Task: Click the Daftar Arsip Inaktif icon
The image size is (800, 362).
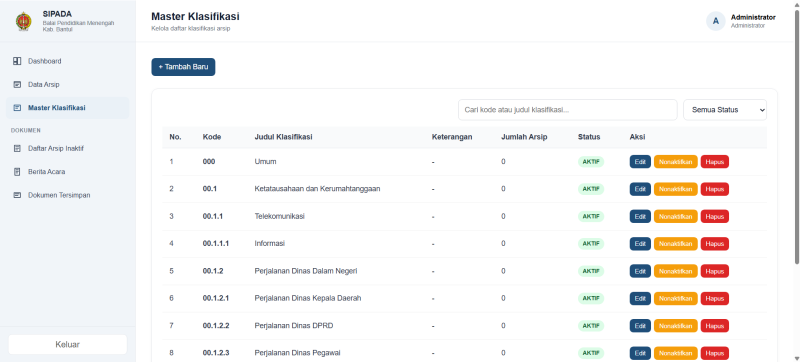Action: tap(17, 148)
